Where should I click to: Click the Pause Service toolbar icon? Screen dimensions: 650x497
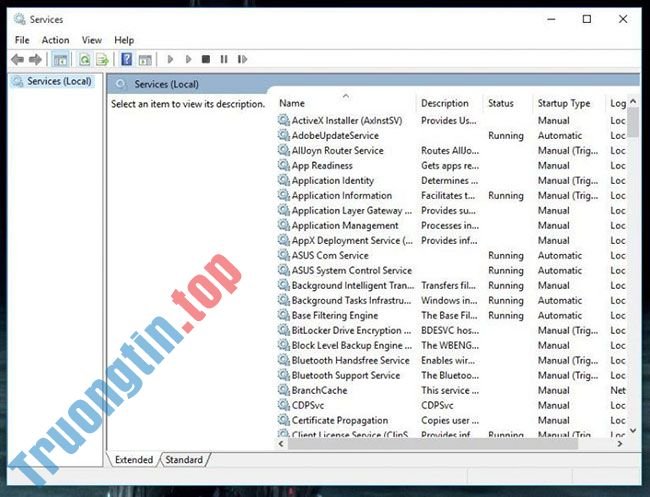224,59
